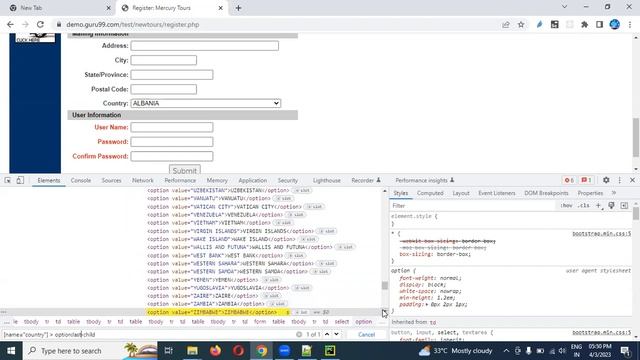640x360 pixels.
Task: Click the Submit button on form
Action: pos(184,170)
